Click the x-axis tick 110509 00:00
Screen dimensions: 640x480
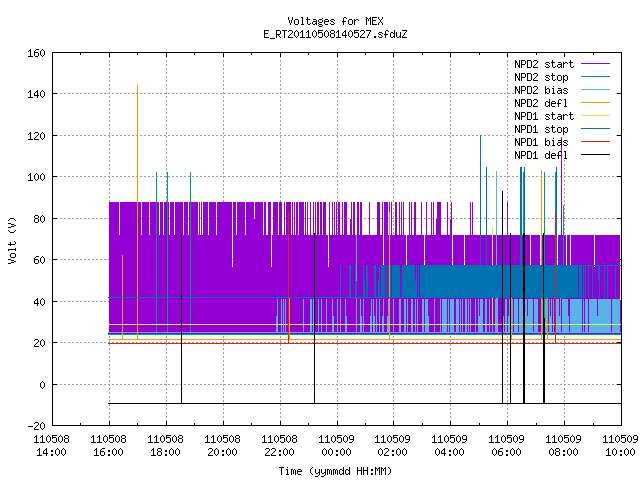click(x=336, y=446)
